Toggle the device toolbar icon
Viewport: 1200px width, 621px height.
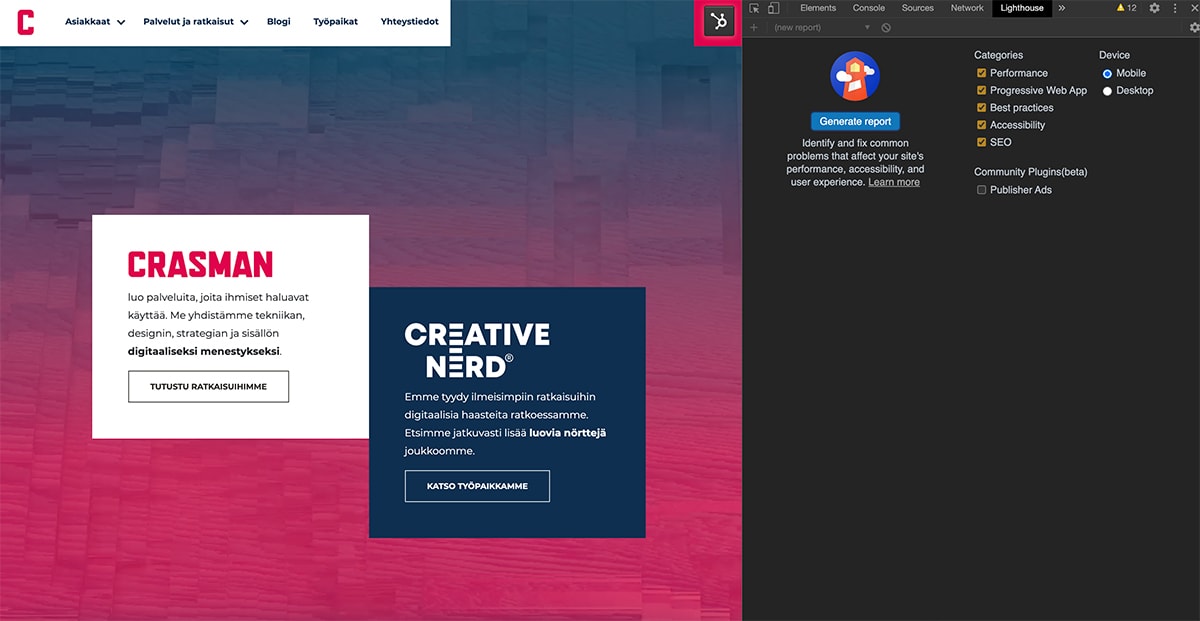tap(773, 8)
